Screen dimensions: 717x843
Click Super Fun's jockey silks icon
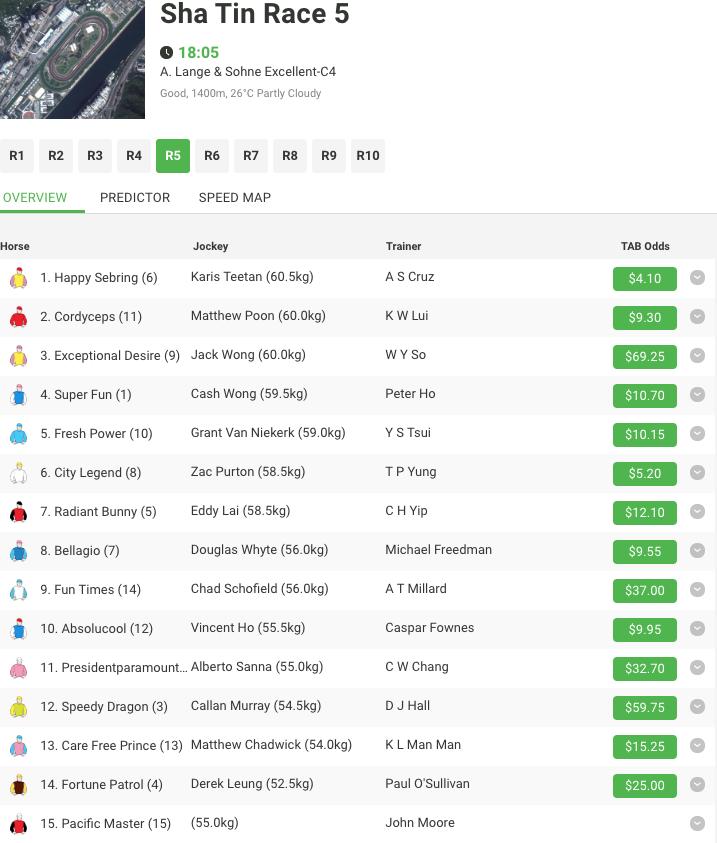18,396
